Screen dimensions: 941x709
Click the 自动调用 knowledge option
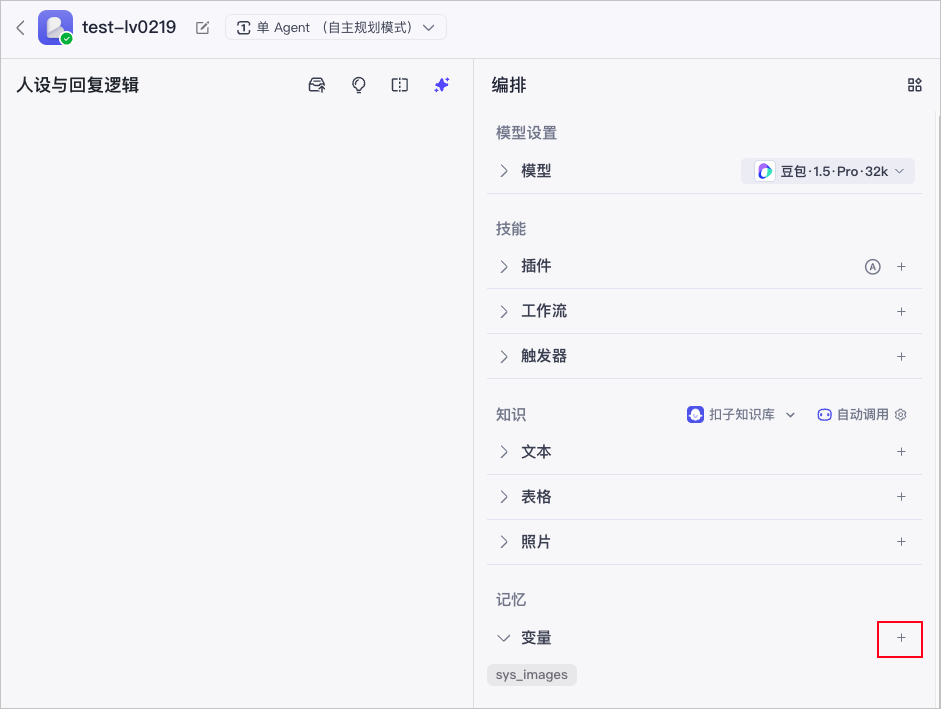tap(853, 415)
